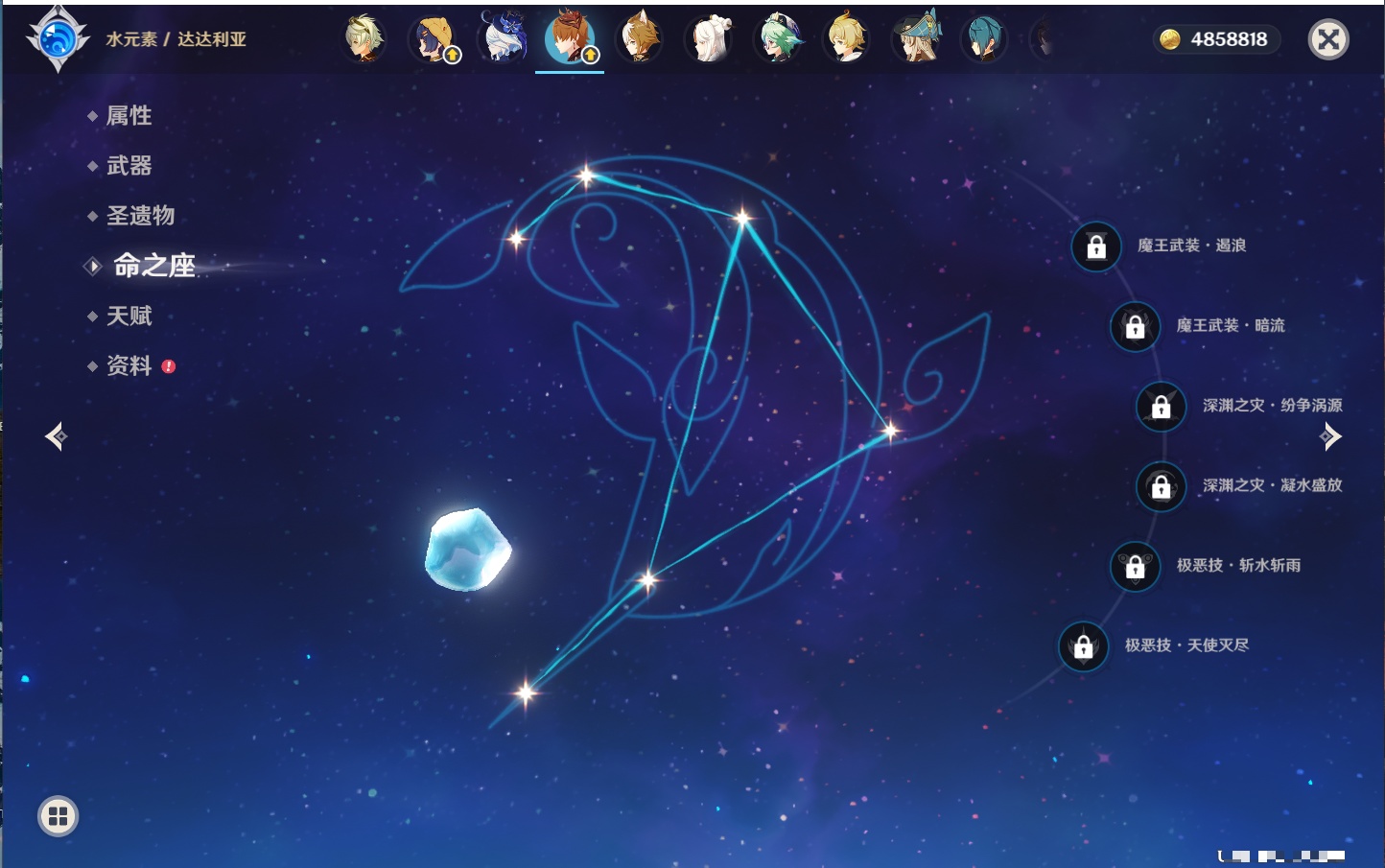Open the 武器 weapon menu
1385x868 pixels.
(129, 165)
